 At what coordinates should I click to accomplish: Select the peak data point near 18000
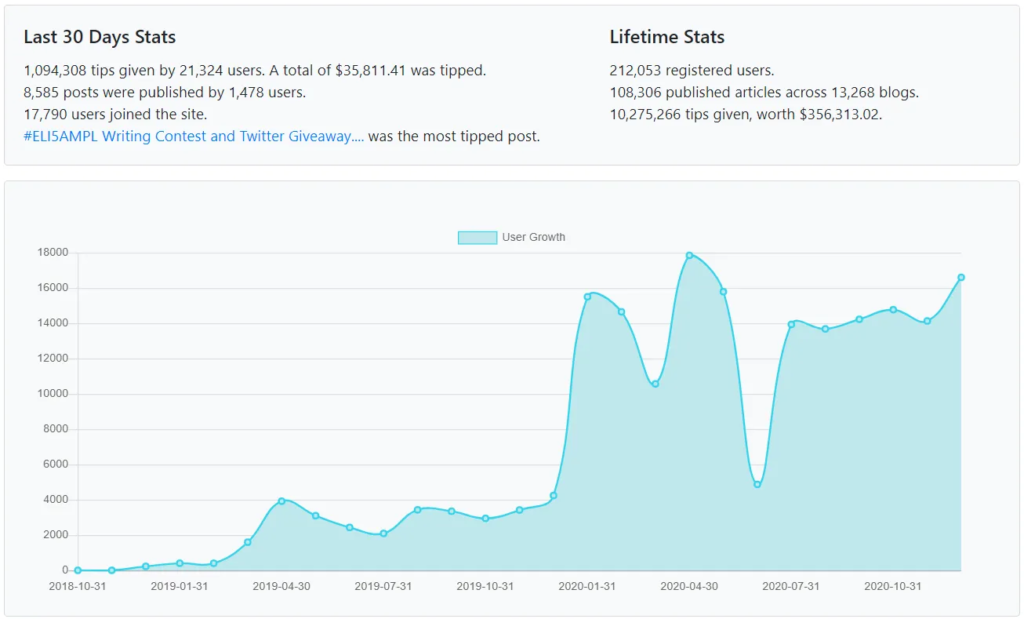[x=689, y=255]
